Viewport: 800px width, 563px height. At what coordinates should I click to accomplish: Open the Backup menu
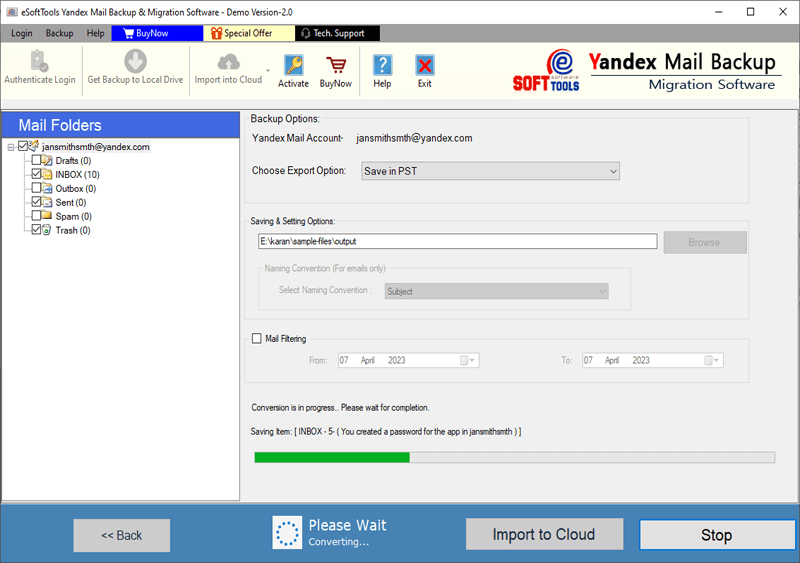(x=60, y=33)
